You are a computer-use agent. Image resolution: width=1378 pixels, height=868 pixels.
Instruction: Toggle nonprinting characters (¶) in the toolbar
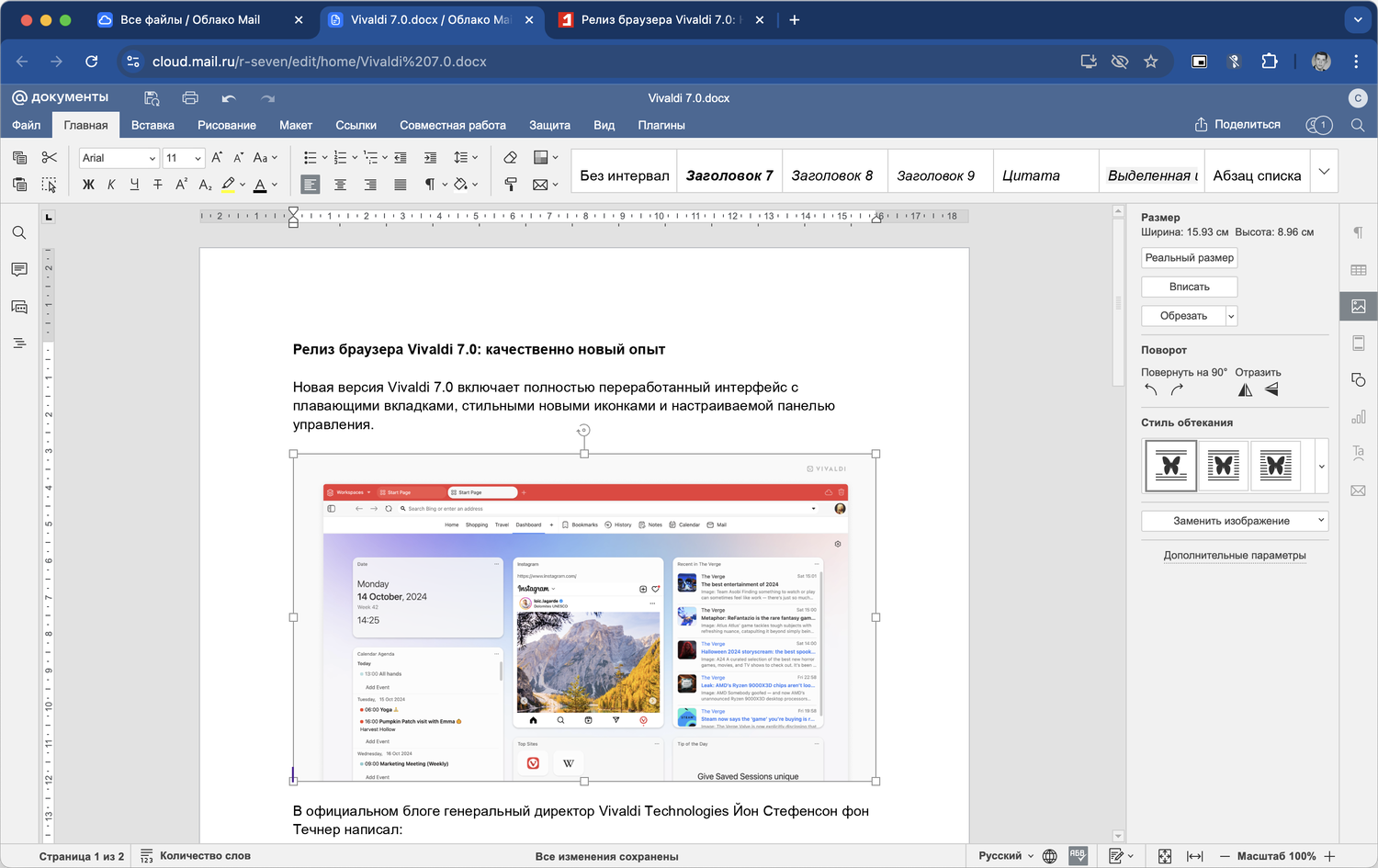point(429,185)
